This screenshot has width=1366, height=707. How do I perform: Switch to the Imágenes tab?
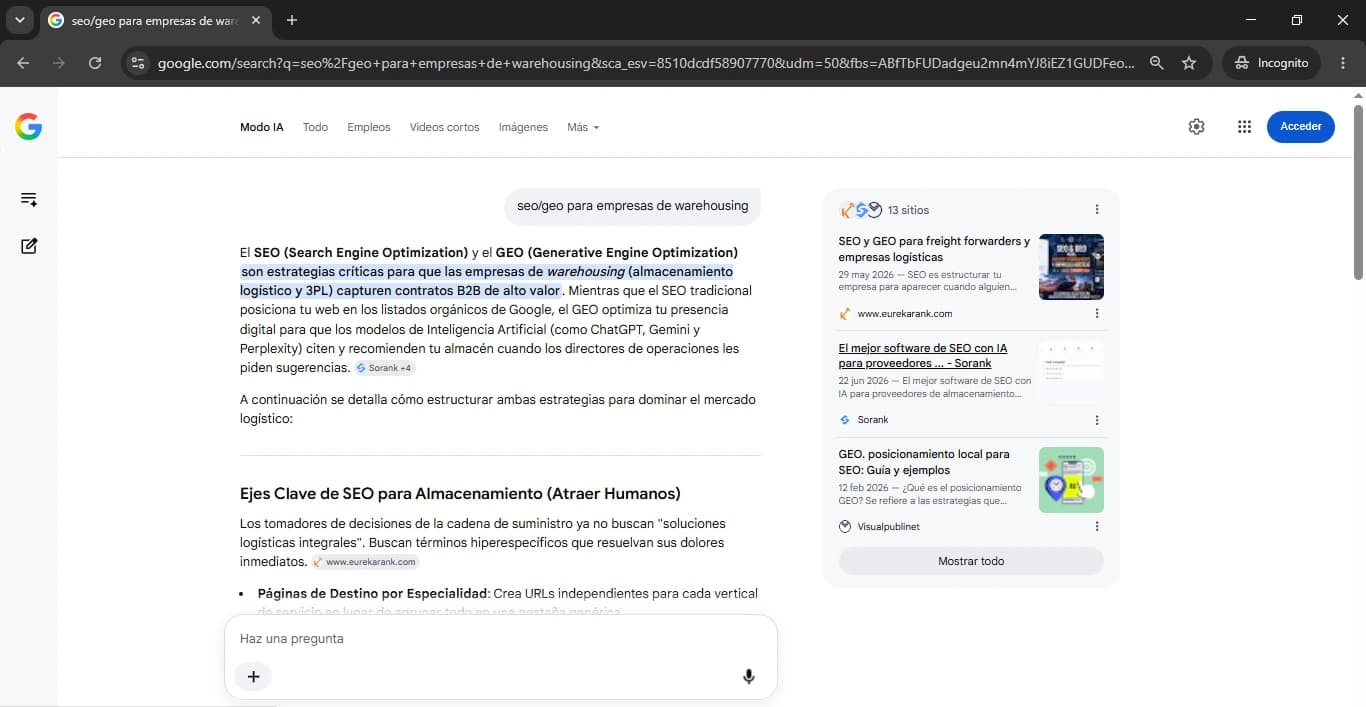click(523, 128)
